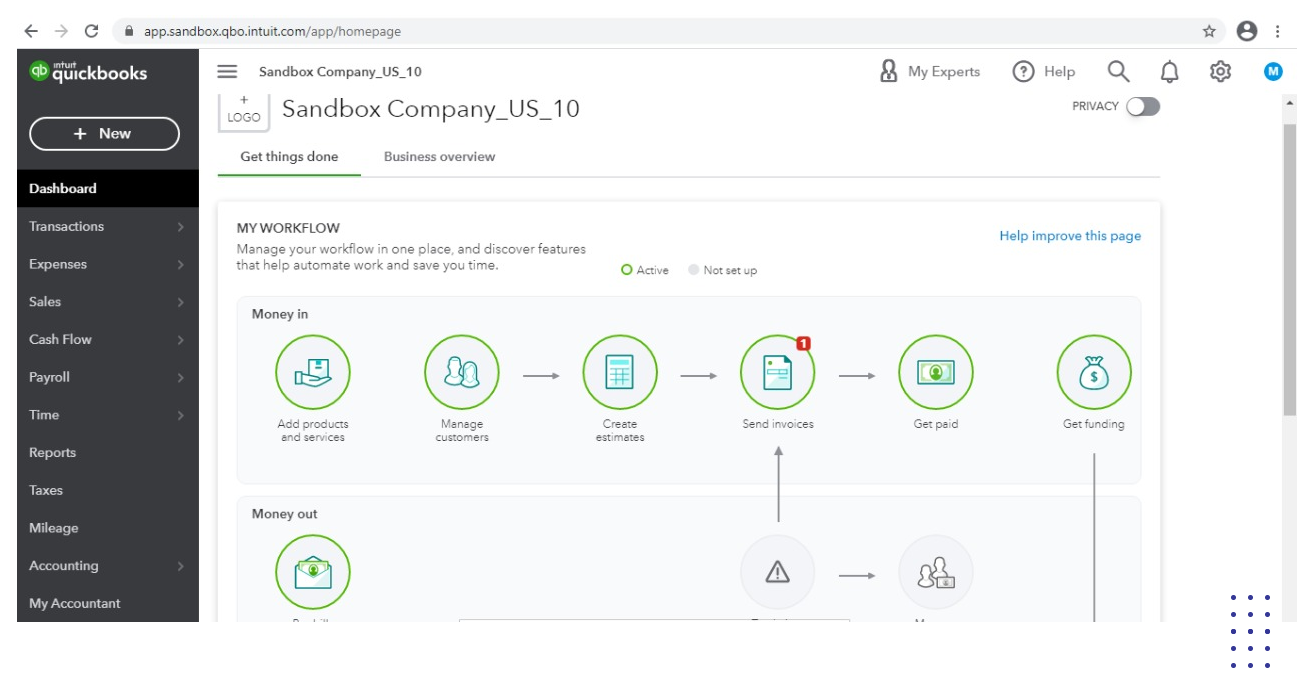
Task: Click the pay bills envelope icon in Money out
Action: coord(313,572)
